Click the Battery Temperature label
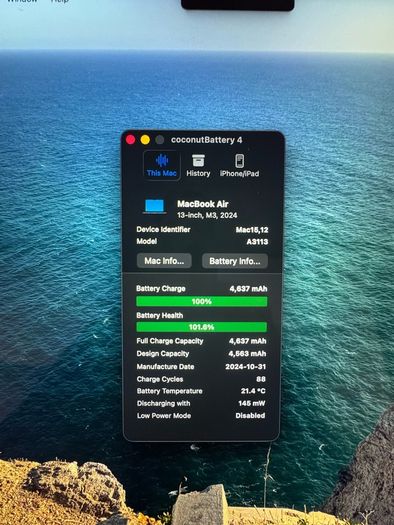Viewport: 394px width, 525px height. tap(169, 391)
